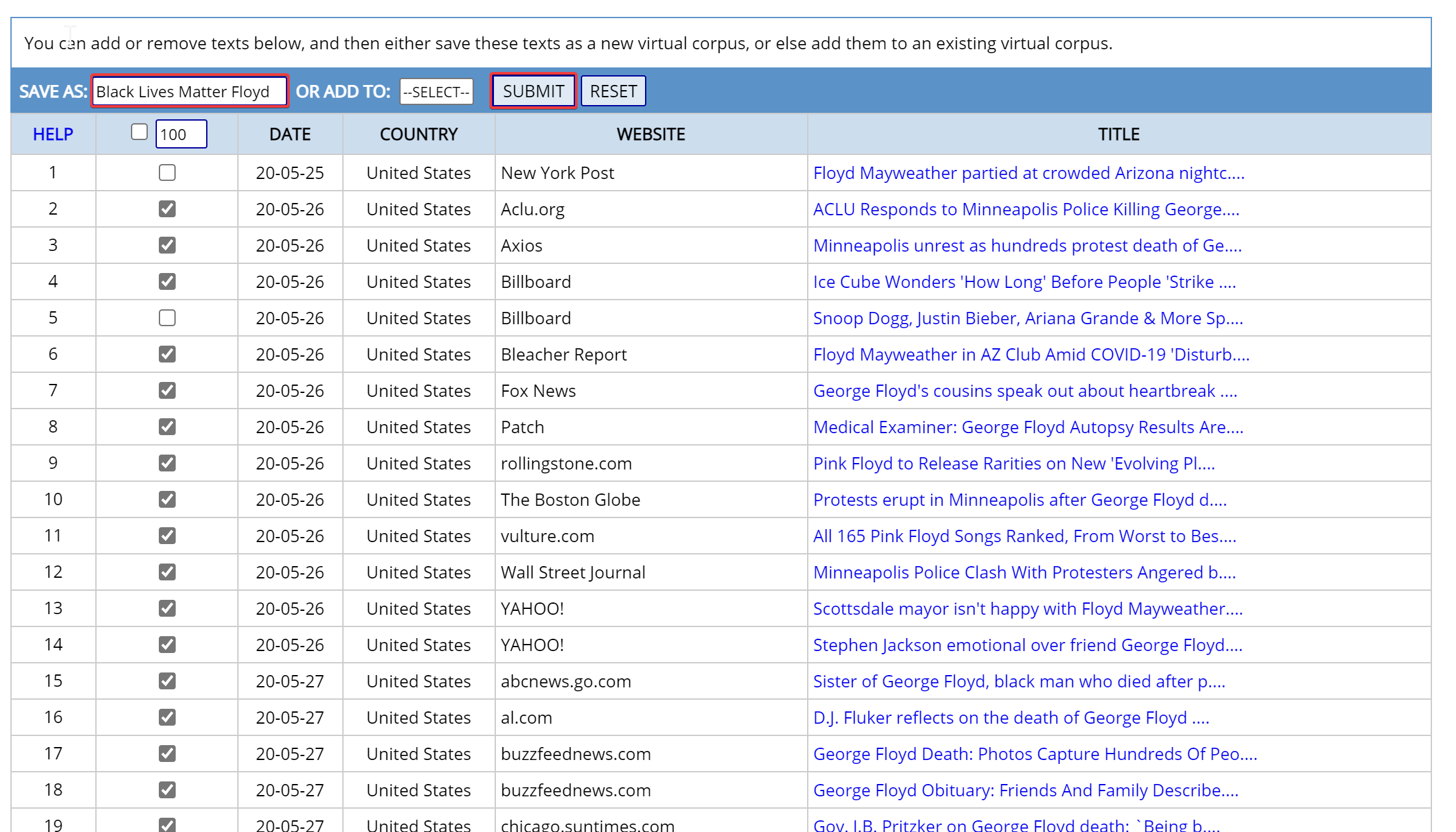This screenshot has height=832, width=1456.
Task: Open 'George Floyd Obituary: Friends And Family' link
Action: point(1026,790)
